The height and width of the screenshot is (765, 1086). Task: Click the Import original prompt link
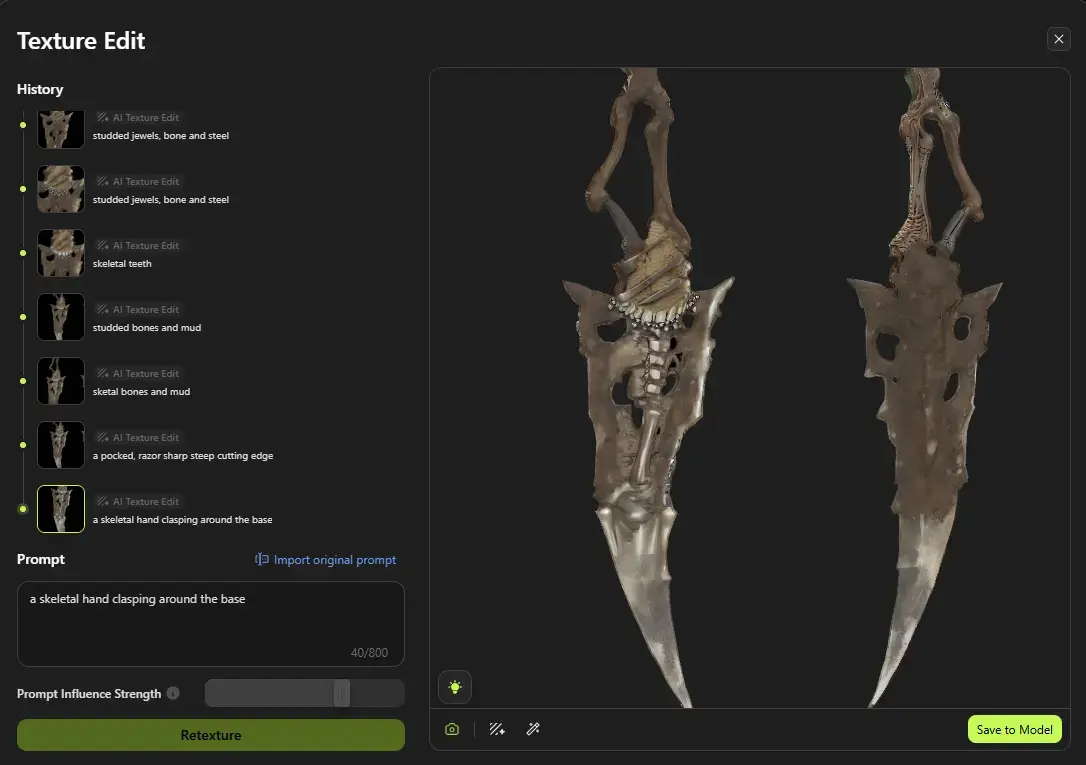coord(325,560)
